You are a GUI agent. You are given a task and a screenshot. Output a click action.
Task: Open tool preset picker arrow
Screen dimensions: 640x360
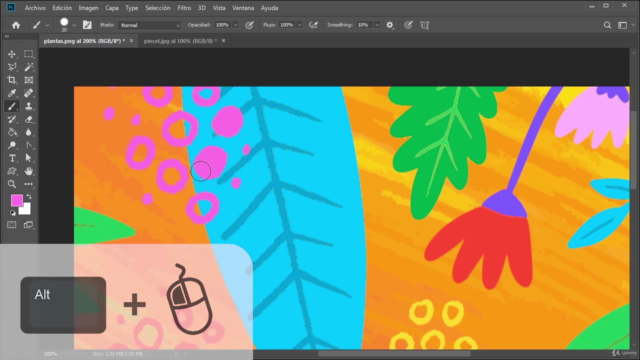47,25
